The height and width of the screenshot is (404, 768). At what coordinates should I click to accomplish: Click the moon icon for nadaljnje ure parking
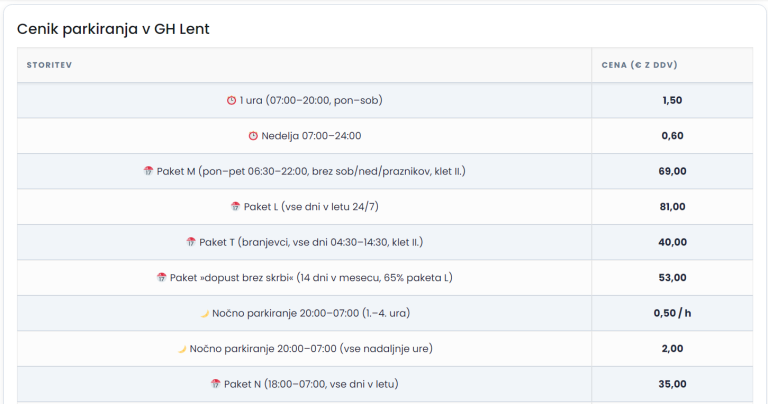(x=182, y=348)
